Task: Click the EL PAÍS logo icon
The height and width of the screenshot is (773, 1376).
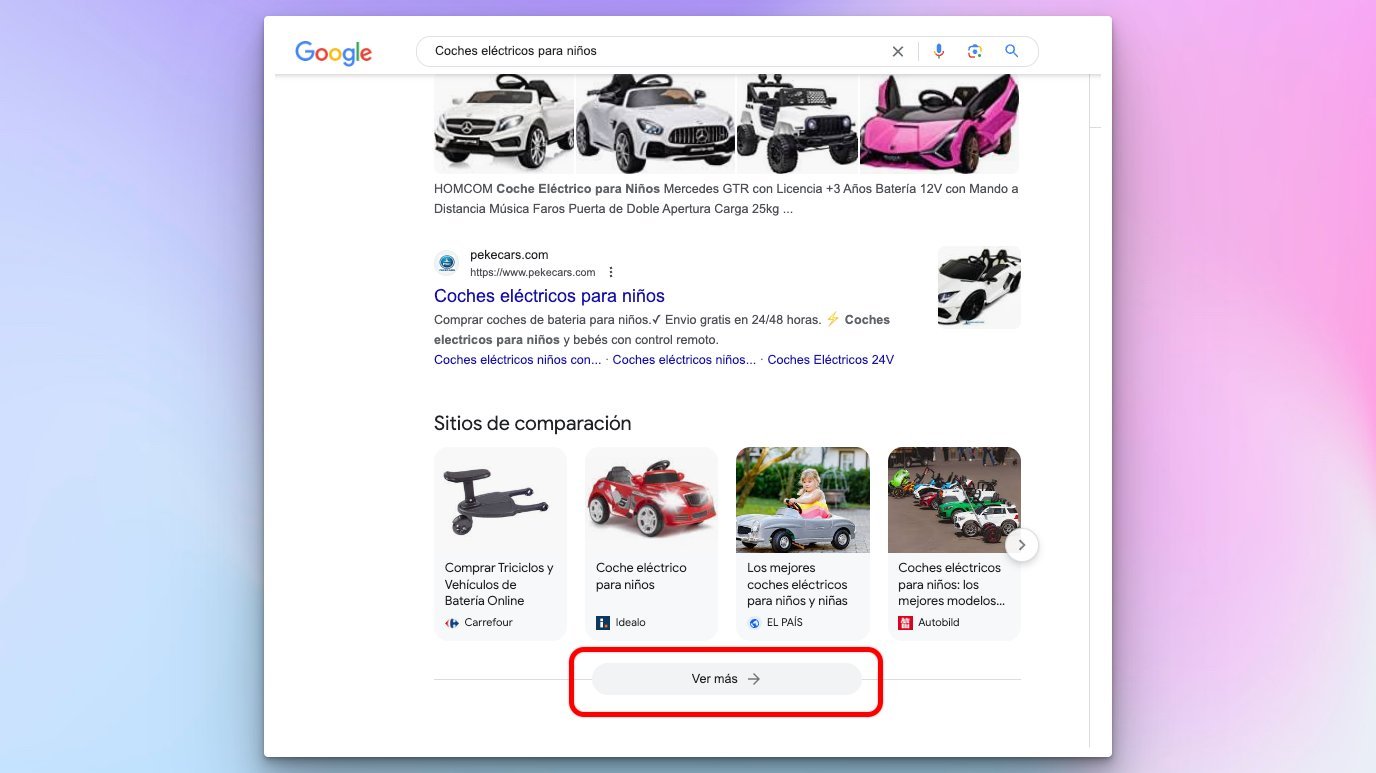Action: pyautogui.click(x=754, y=623)
